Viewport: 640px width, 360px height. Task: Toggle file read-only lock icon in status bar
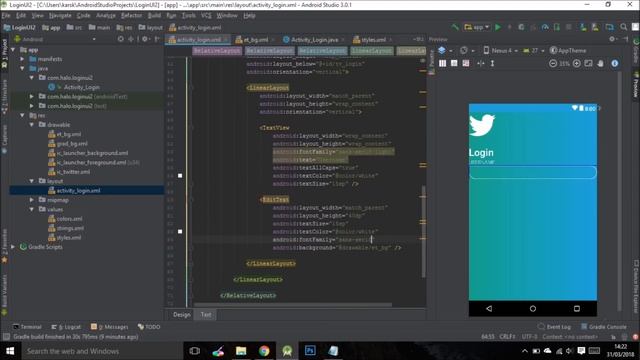[x=613, y=337]
